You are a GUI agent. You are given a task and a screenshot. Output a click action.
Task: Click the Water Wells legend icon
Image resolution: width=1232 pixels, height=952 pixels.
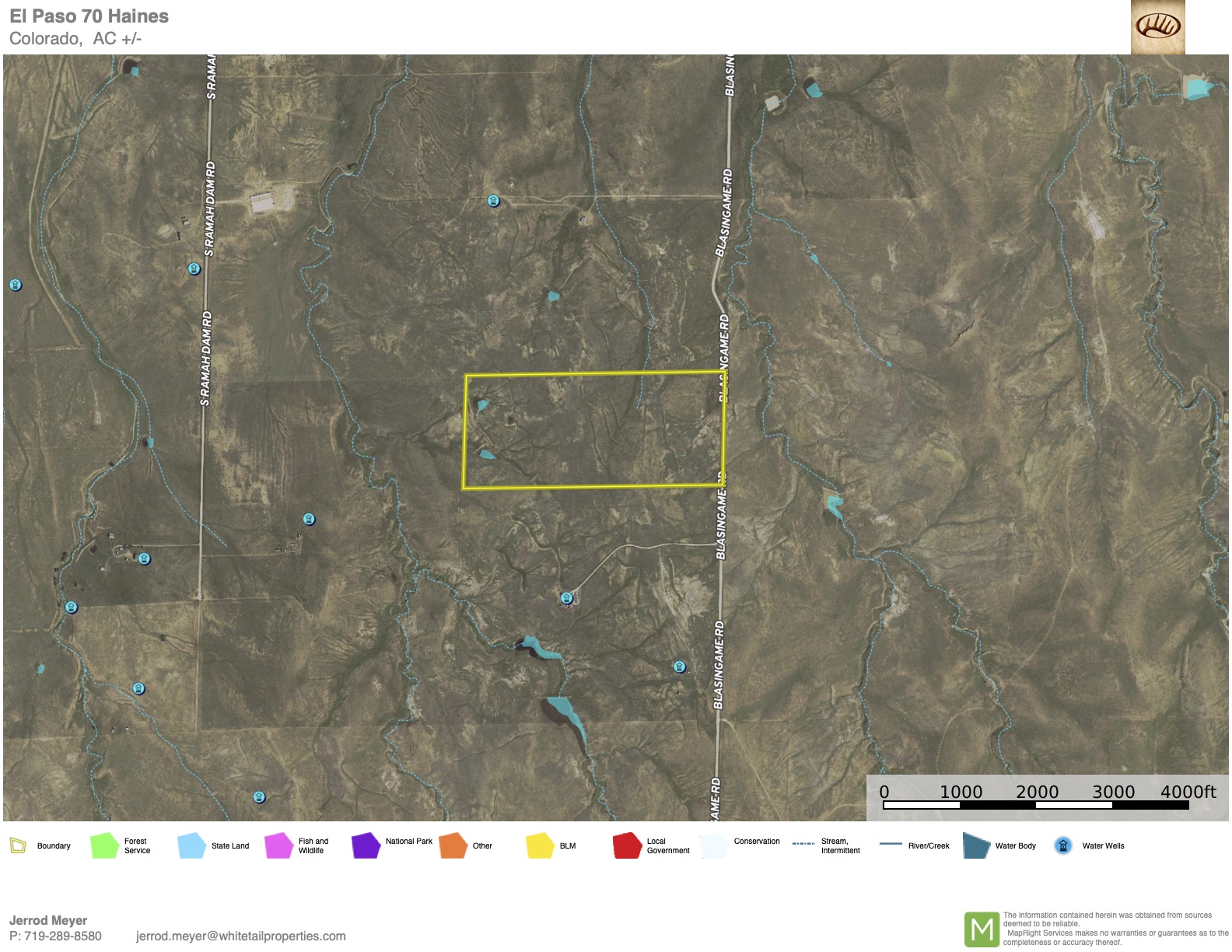pyautogui.click(x=1063, y=845)
